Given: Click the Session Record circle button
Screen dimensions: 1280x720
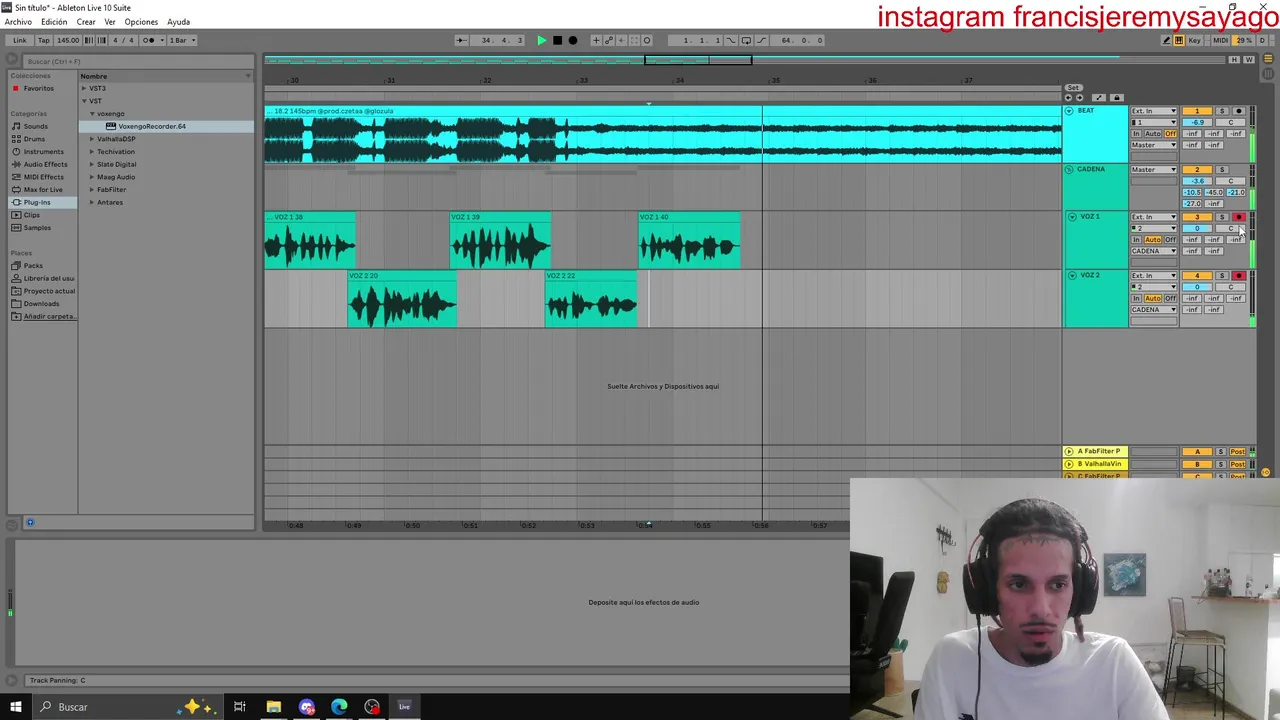Looking at the screenshot, I should (x=646, y=40).
